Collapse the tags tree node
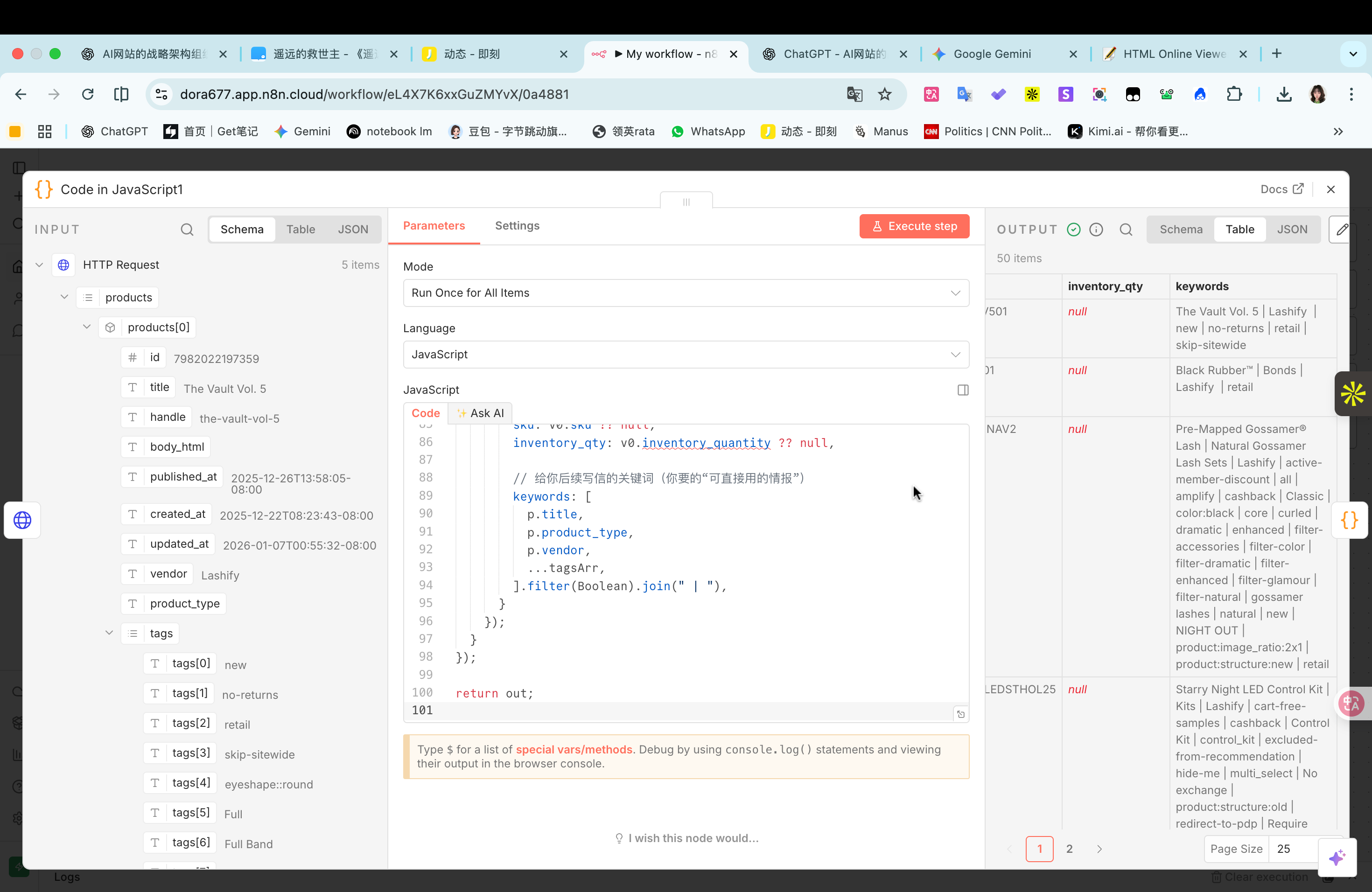Viewport: 1372px width, 892px height. pyautogui.click(x=109, y=633)
